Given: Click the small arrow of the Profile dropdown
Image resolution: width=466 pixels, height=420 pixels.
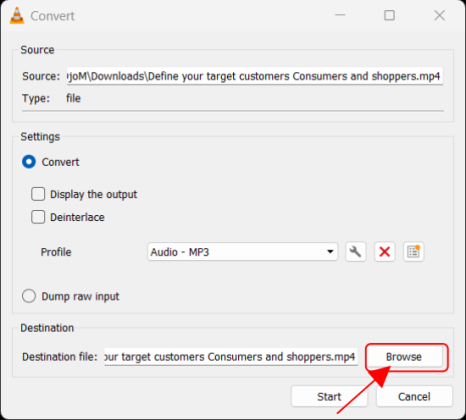Looking at the screenshot, I should (330, 252).
